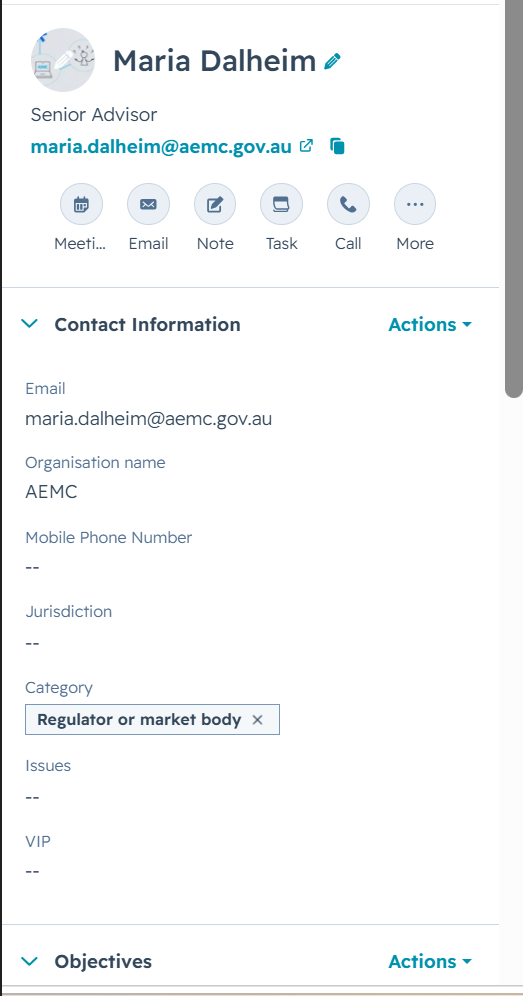Edit the Jurisdiction field value
The image size is (523, 996).
(x=32, y=643)
